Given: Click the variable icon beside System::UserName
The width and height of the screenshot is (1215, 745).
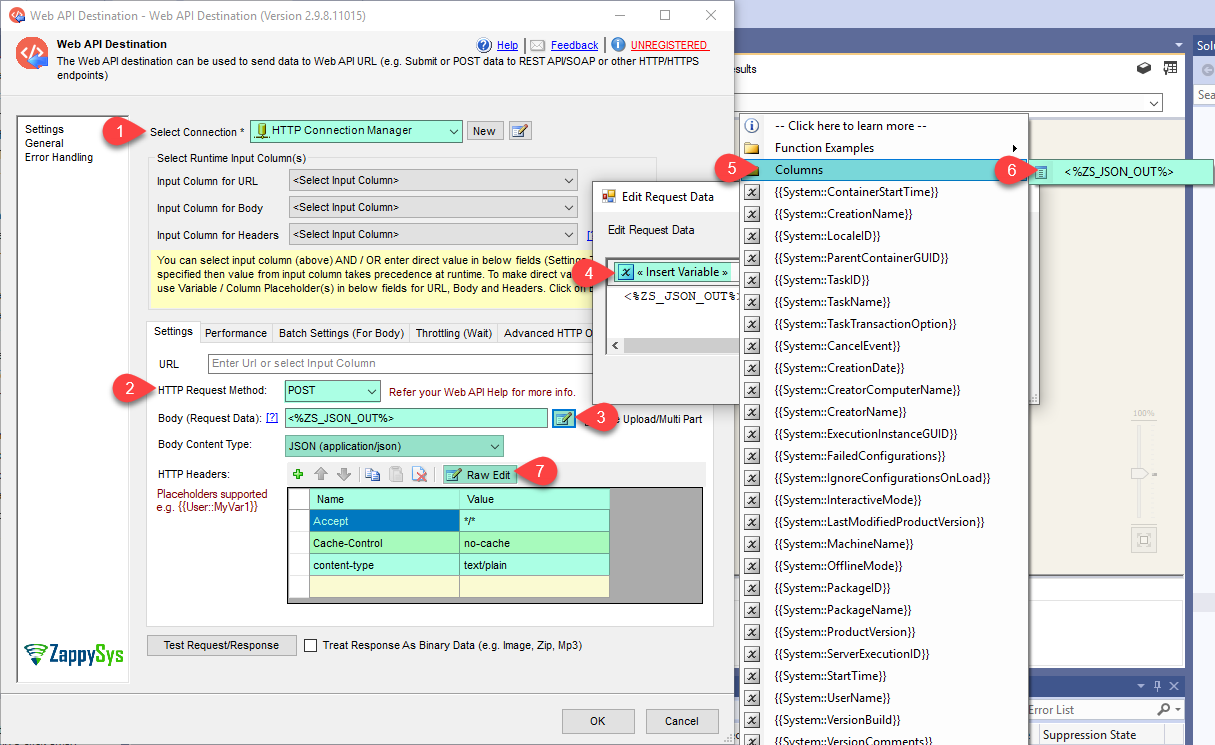Looking at the screenshot, I should coord(753,698).
